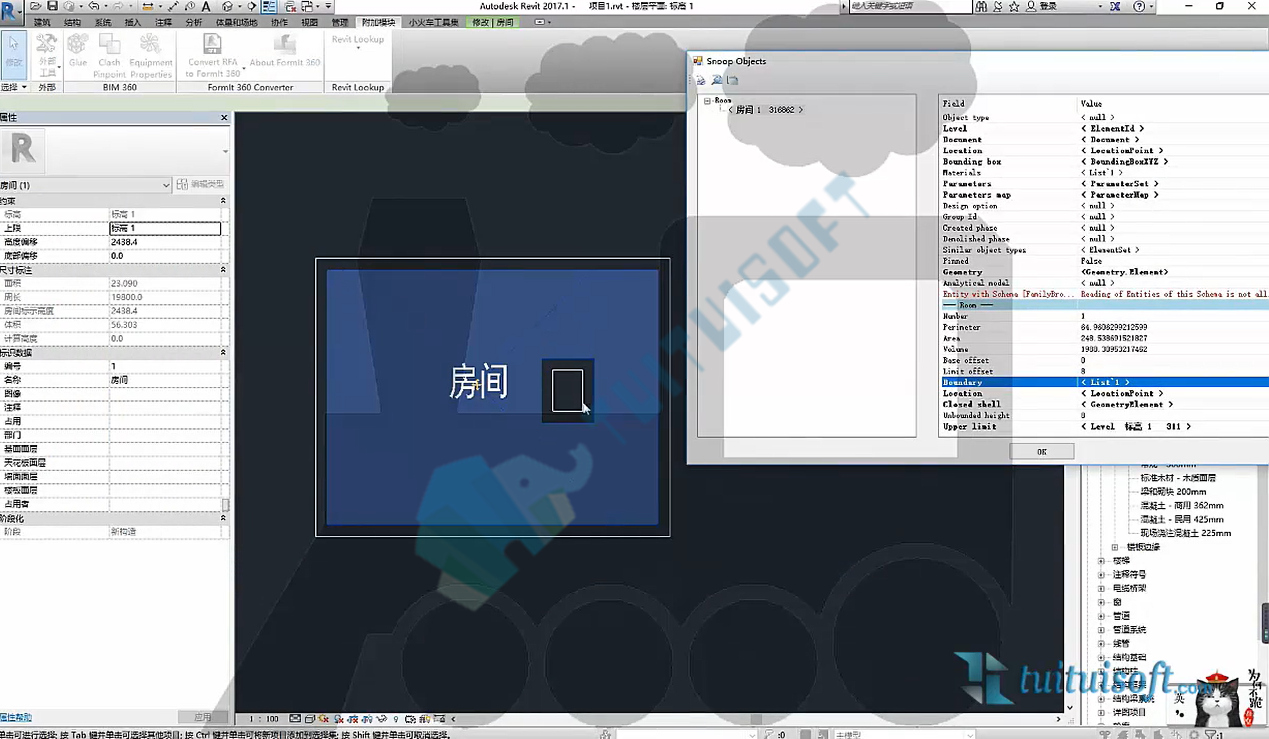Click the Convert RFA to FormIt 360 icon
This screenshot has height=739, width=1269.
(213, 55)
